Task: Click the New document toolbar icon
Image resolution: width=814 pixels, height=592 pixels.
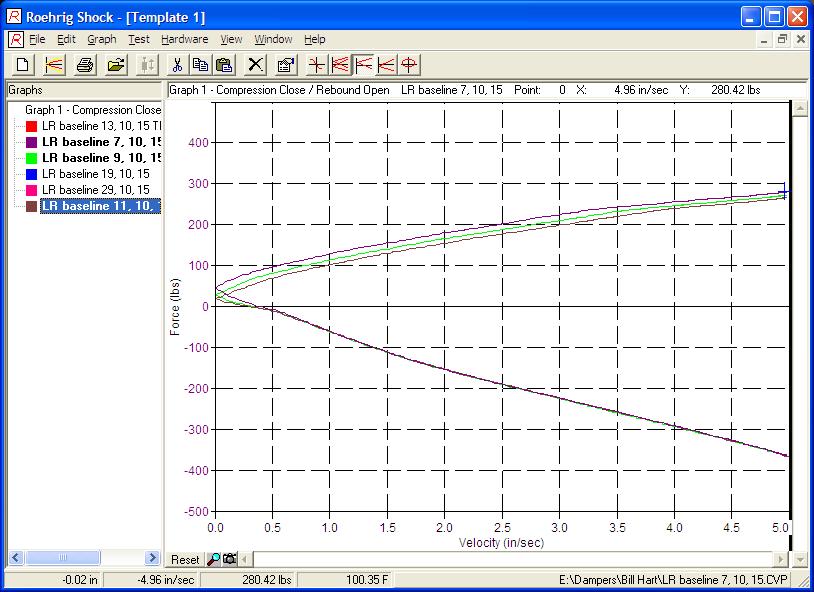Action: (23, 65)
